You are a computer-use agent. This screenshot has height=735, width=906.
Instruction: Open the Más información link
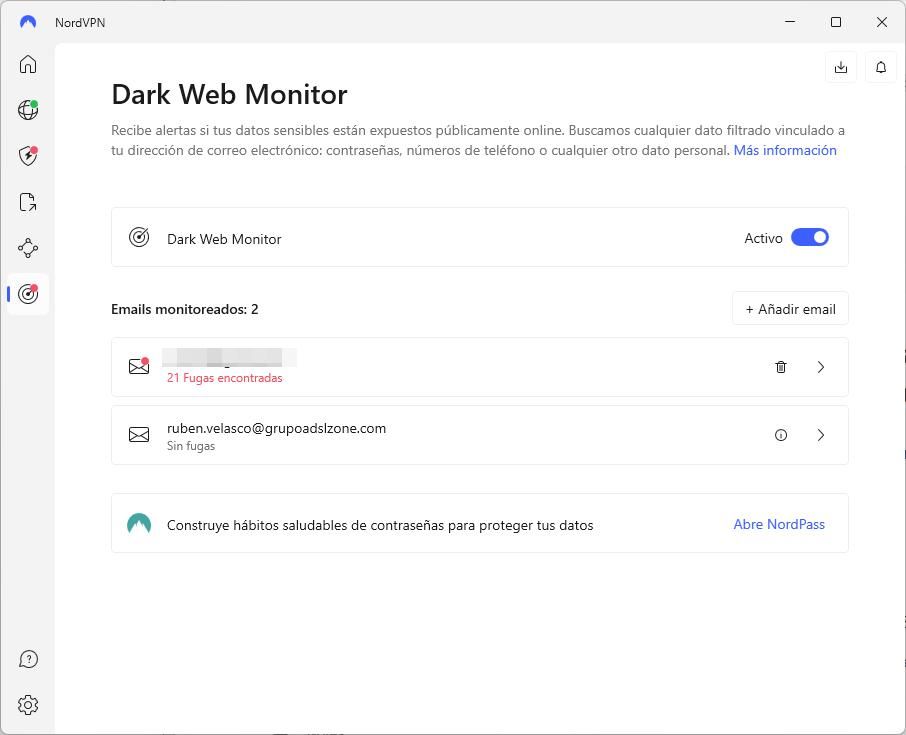click(x=785, y=150)
